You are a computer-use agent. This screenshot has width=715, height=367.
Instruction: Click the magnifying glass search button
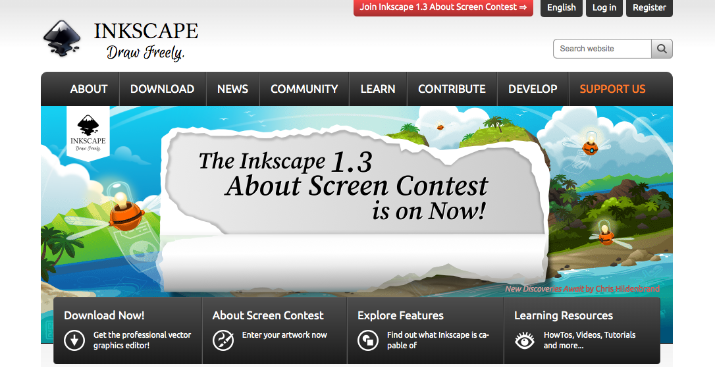(x=662, y=49)
